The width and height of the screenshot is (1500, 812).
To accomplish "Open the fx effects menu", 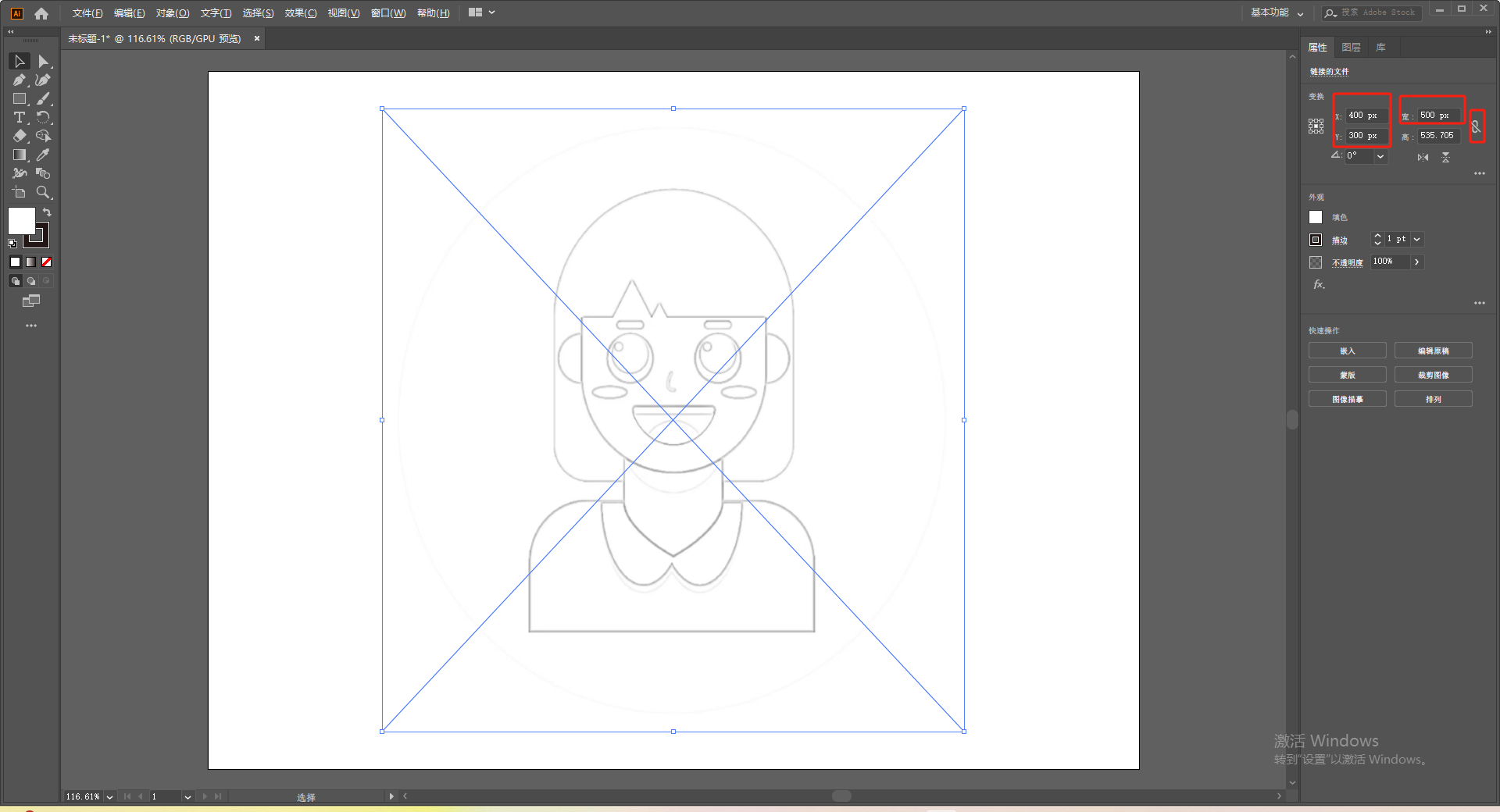I will (1319, 284).
